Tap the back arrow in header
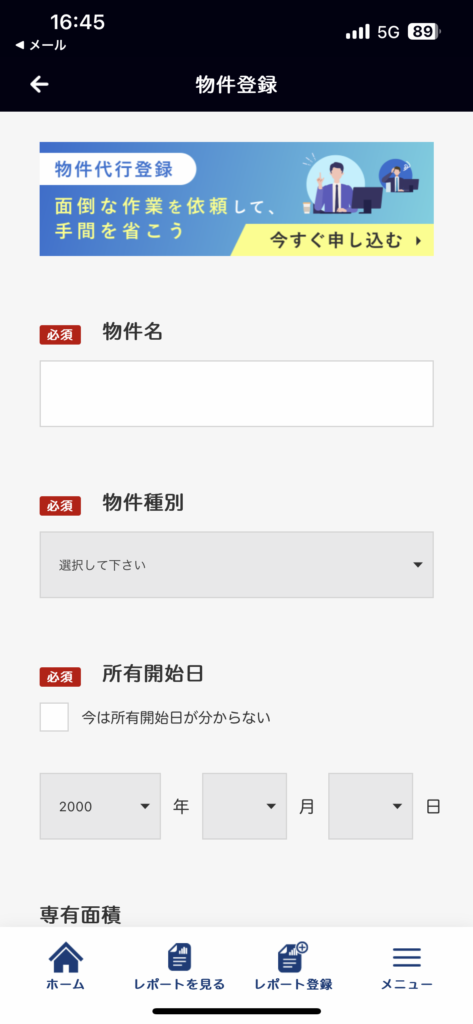Screen dimensions: 473x1024 tap(40, 84)
